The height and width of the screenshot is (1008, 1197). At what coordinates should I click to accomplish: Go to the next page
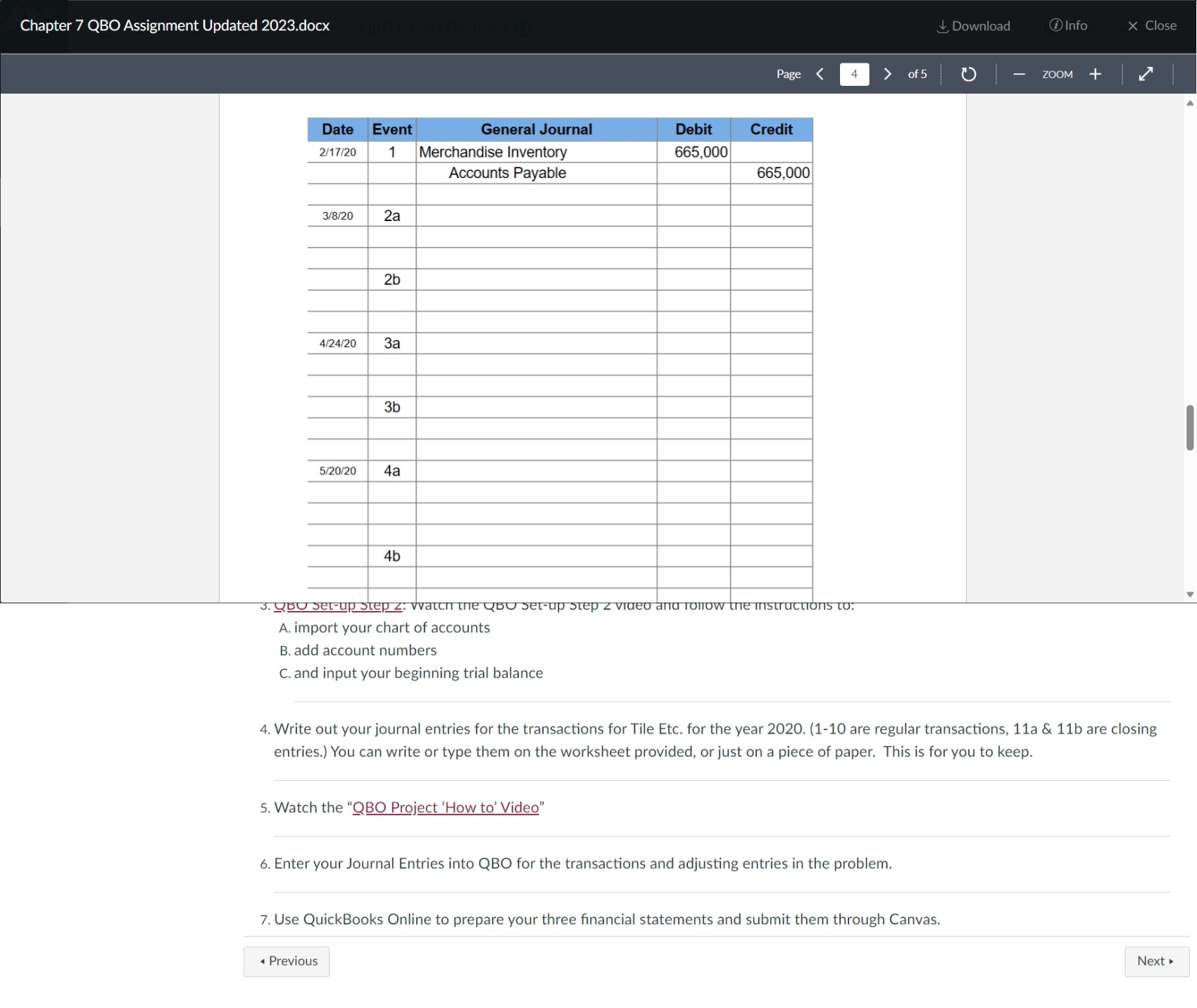click(x=887, y=74)
